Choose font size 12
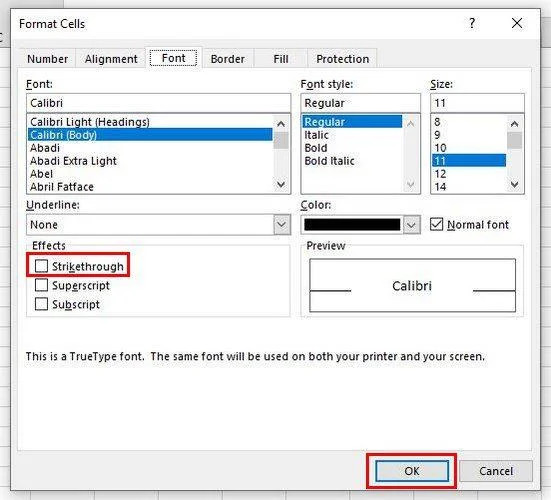 [469, 174]
